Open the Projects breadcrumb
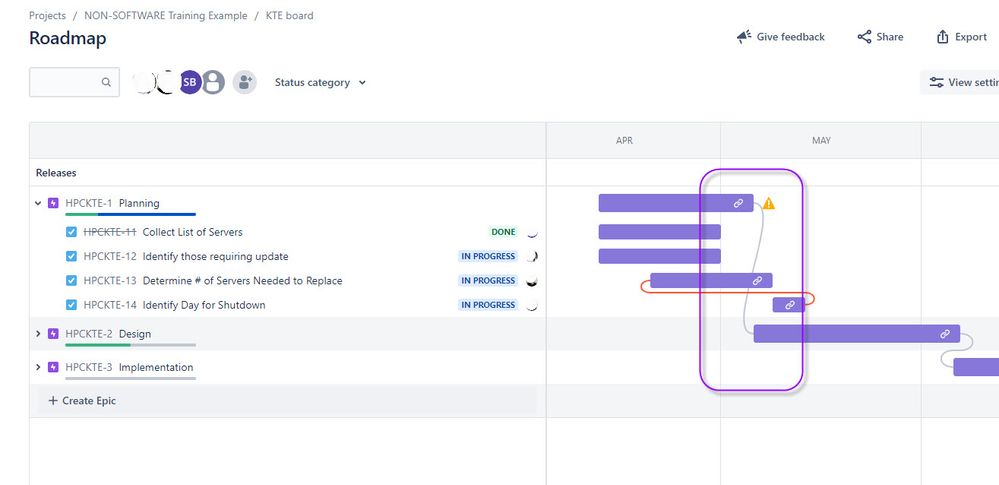 [x=47, y=15]
